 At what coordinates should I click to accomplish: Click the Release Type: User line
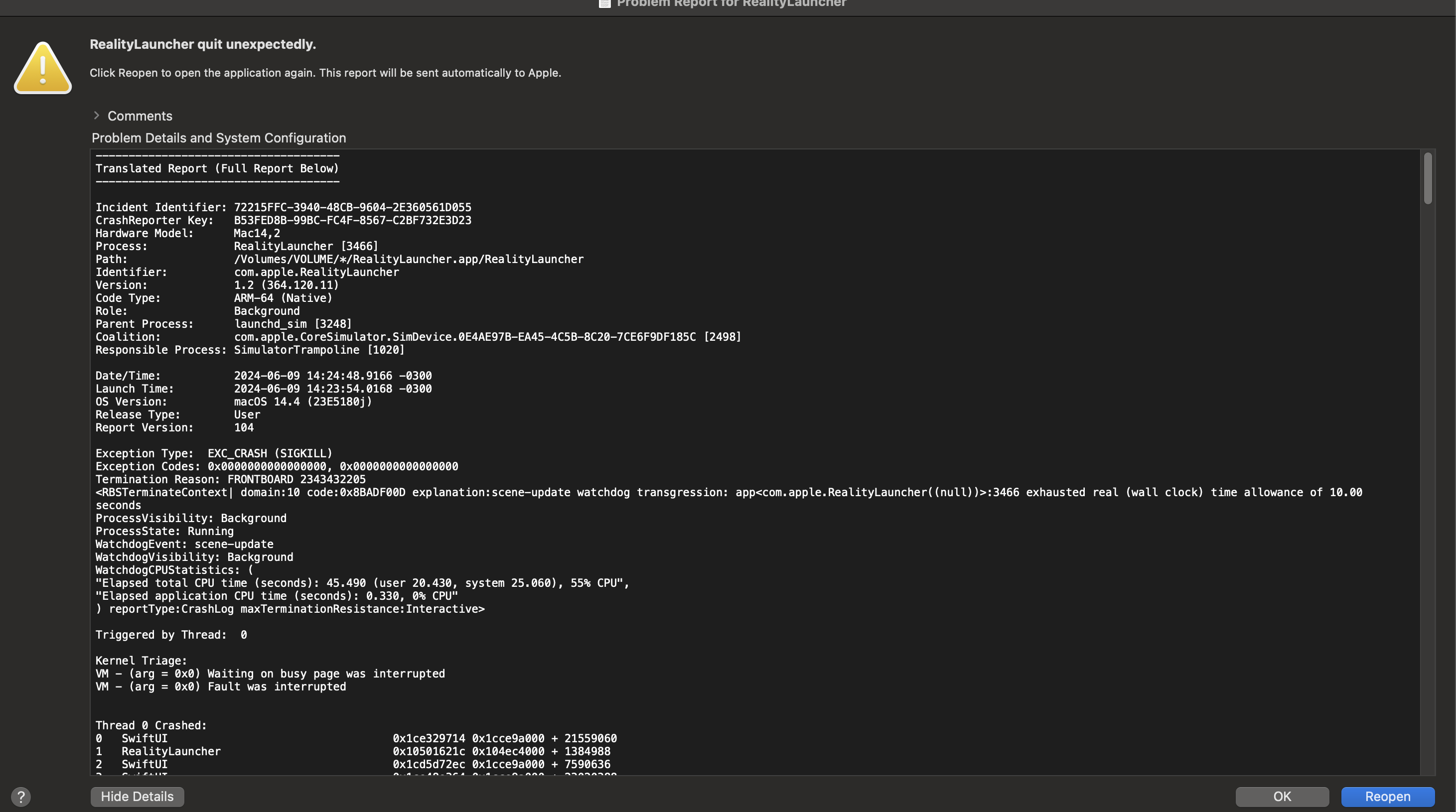point(178,415)
